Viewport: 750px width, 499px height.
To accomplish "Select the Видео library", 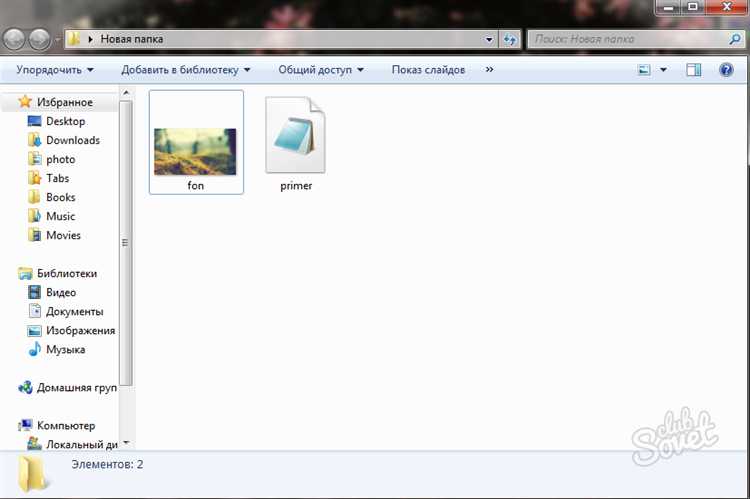I will click(60, 293).
